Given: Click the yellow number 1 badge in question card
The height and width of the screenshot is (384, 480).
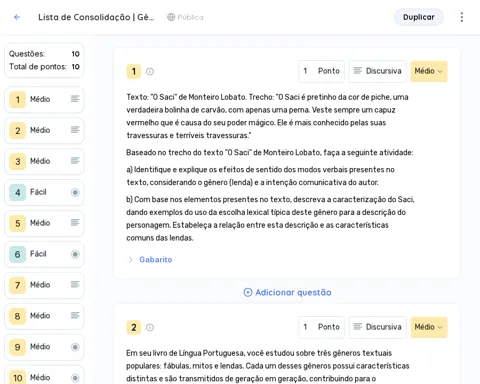Looking at the screenshot, I should click(134, 71).
